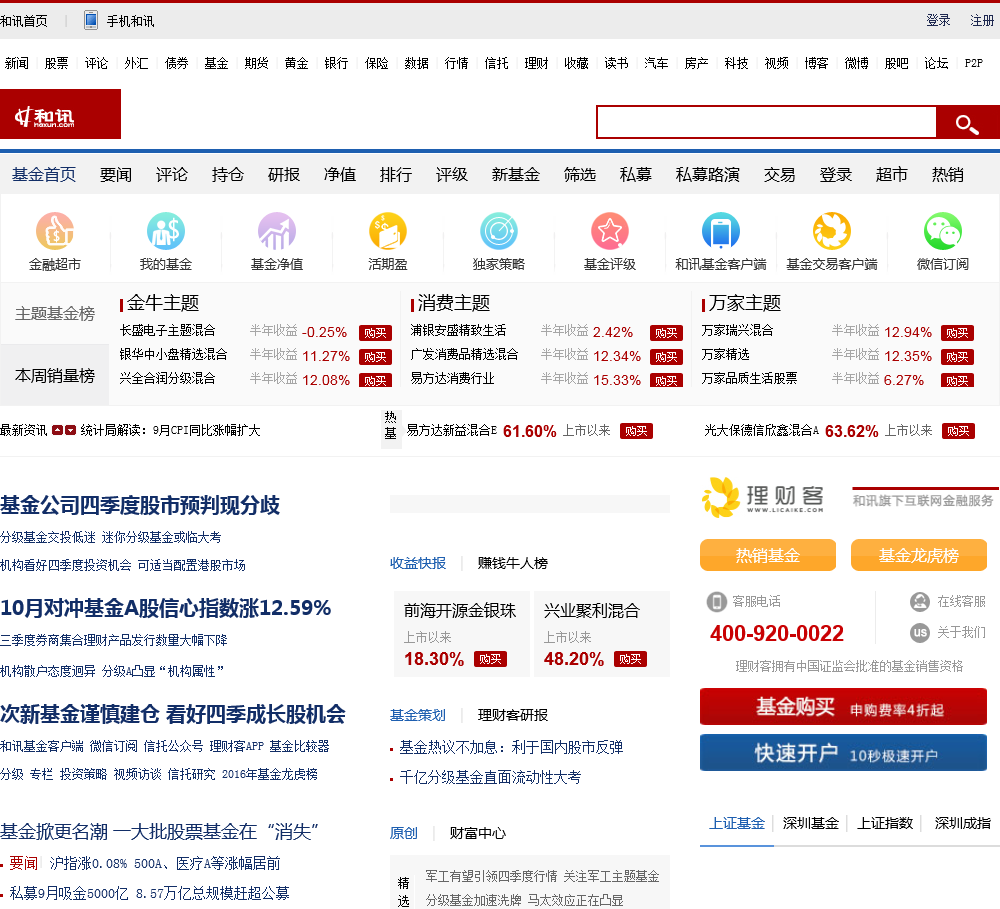1000x909 pixels.
Task: Buy 光大保德信欣鑫混合A via 购买 button
Action: pos(958,431)
